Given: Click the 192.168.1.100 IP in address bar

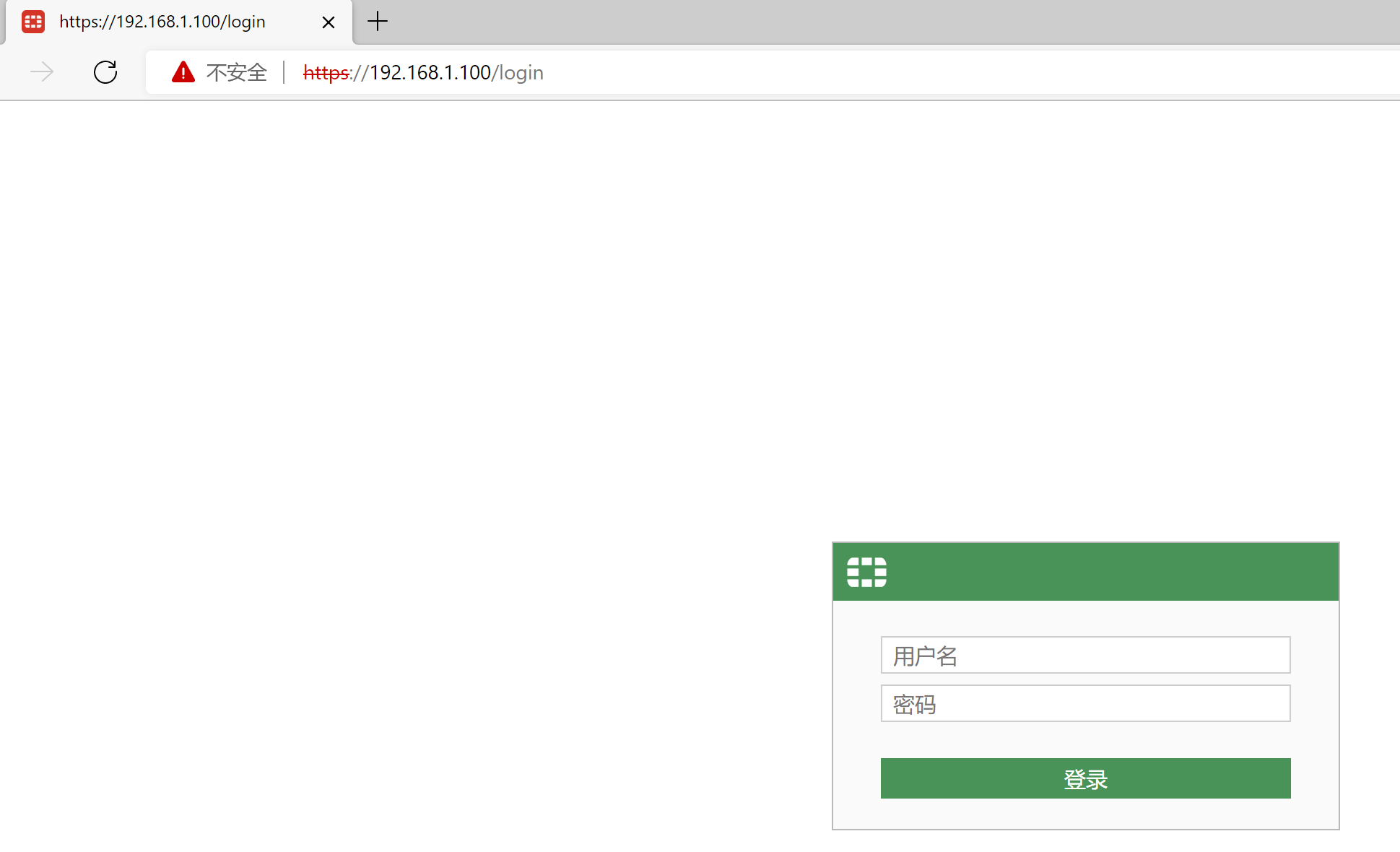Looking at the screenshot, I should (x=430, y=73).
